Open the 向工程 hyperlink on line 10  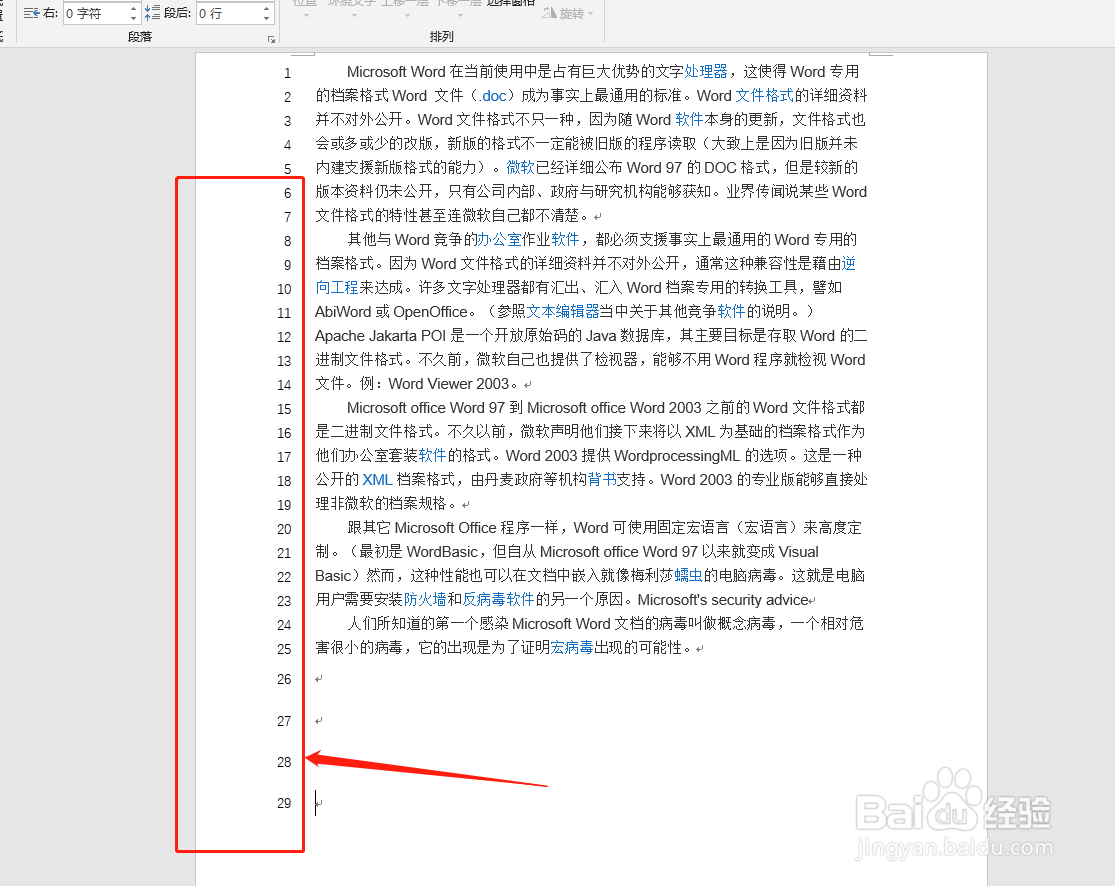(x=337, y=288)
